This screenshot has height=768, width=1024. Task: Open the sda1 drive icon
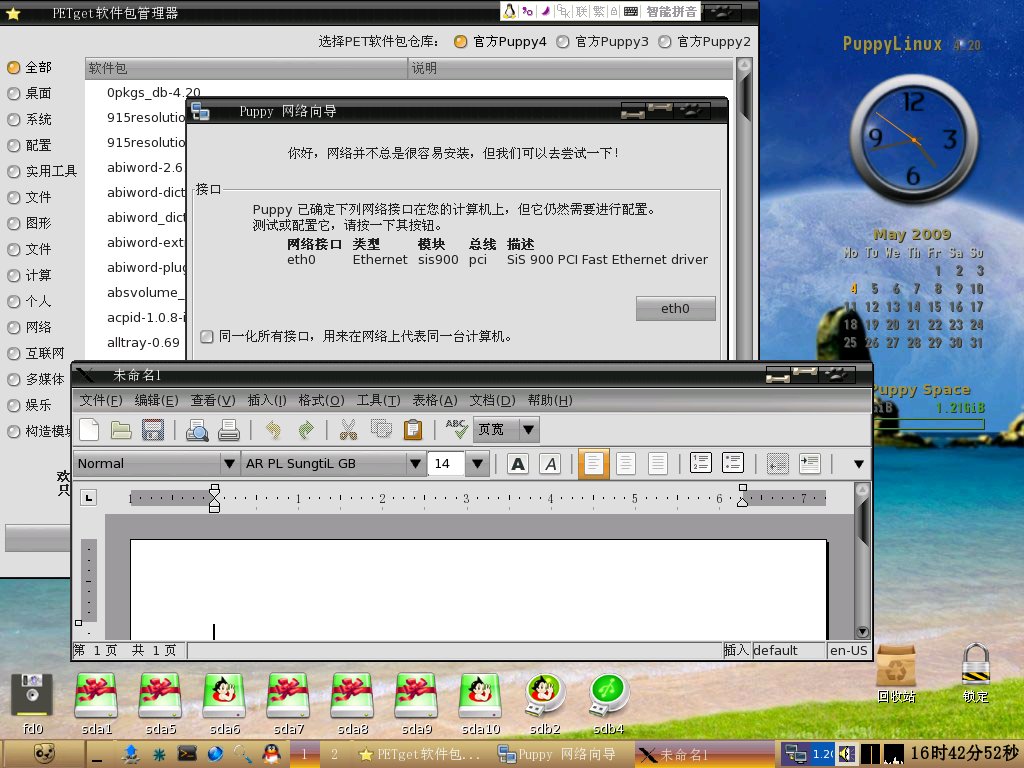coord(96,695)
